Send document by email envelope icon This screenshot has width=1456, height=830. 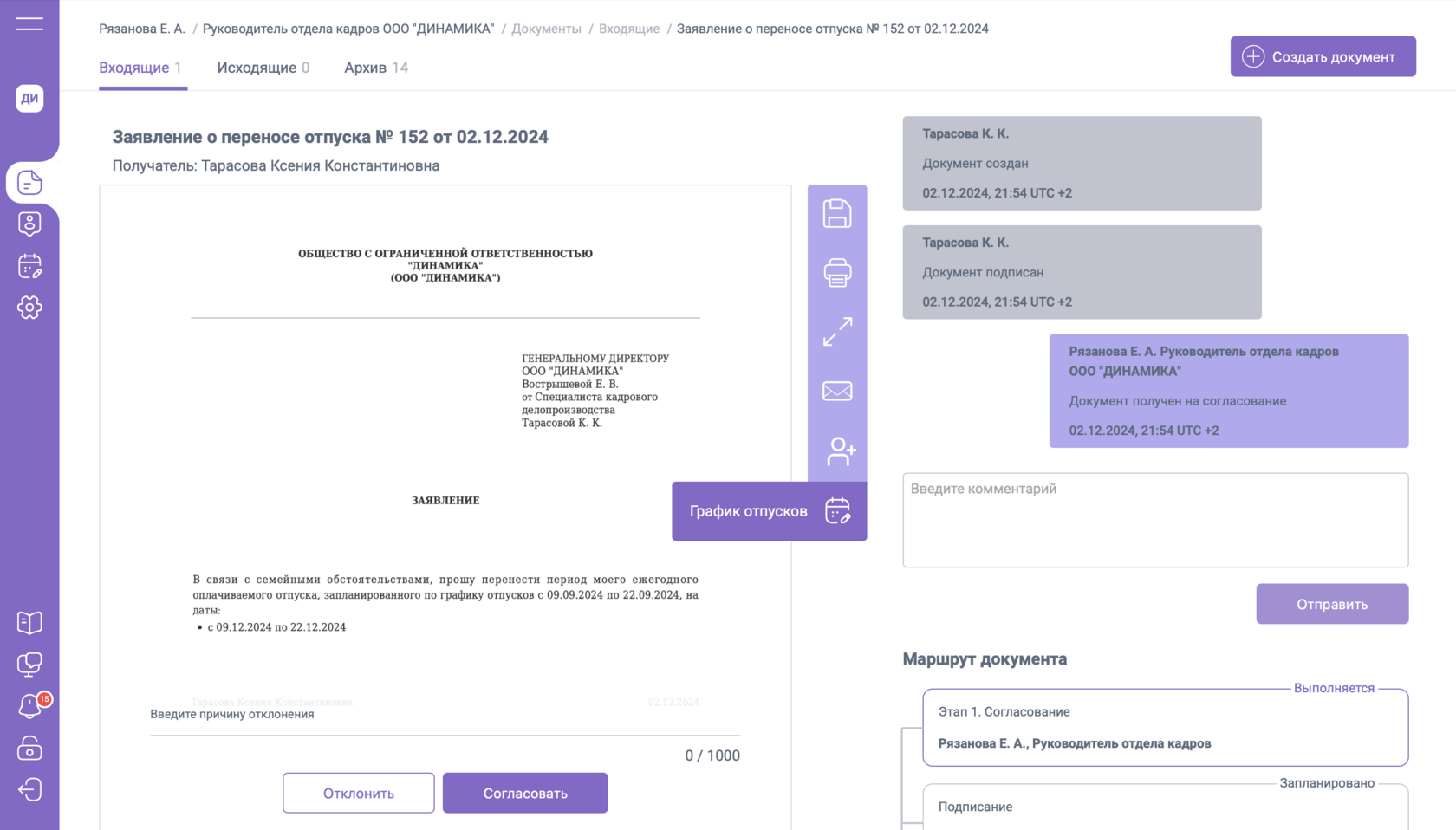(x=836, y=391)
